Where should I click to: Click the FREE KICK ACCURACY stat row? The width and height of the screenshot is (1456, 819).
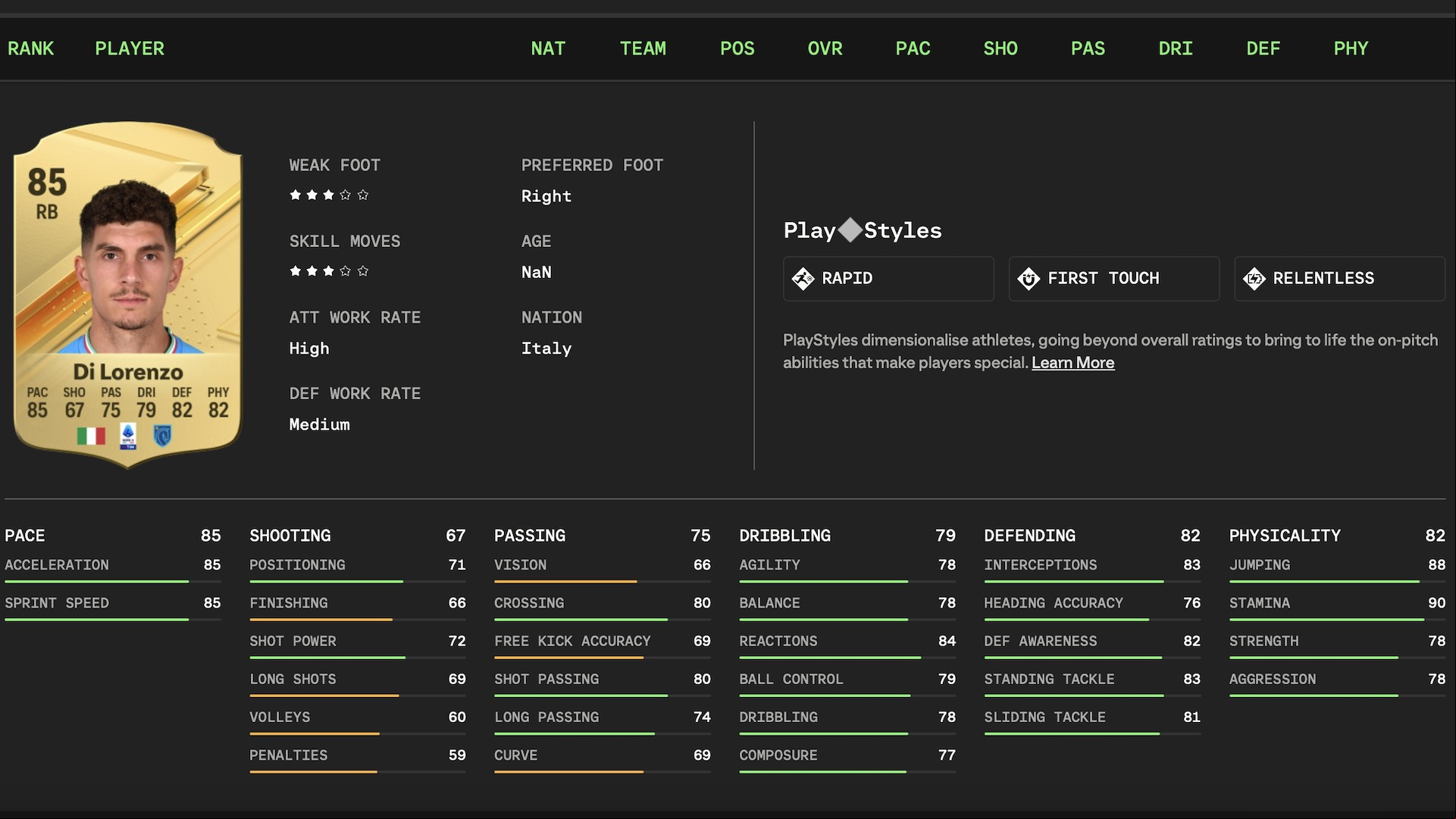pos(603,645)
